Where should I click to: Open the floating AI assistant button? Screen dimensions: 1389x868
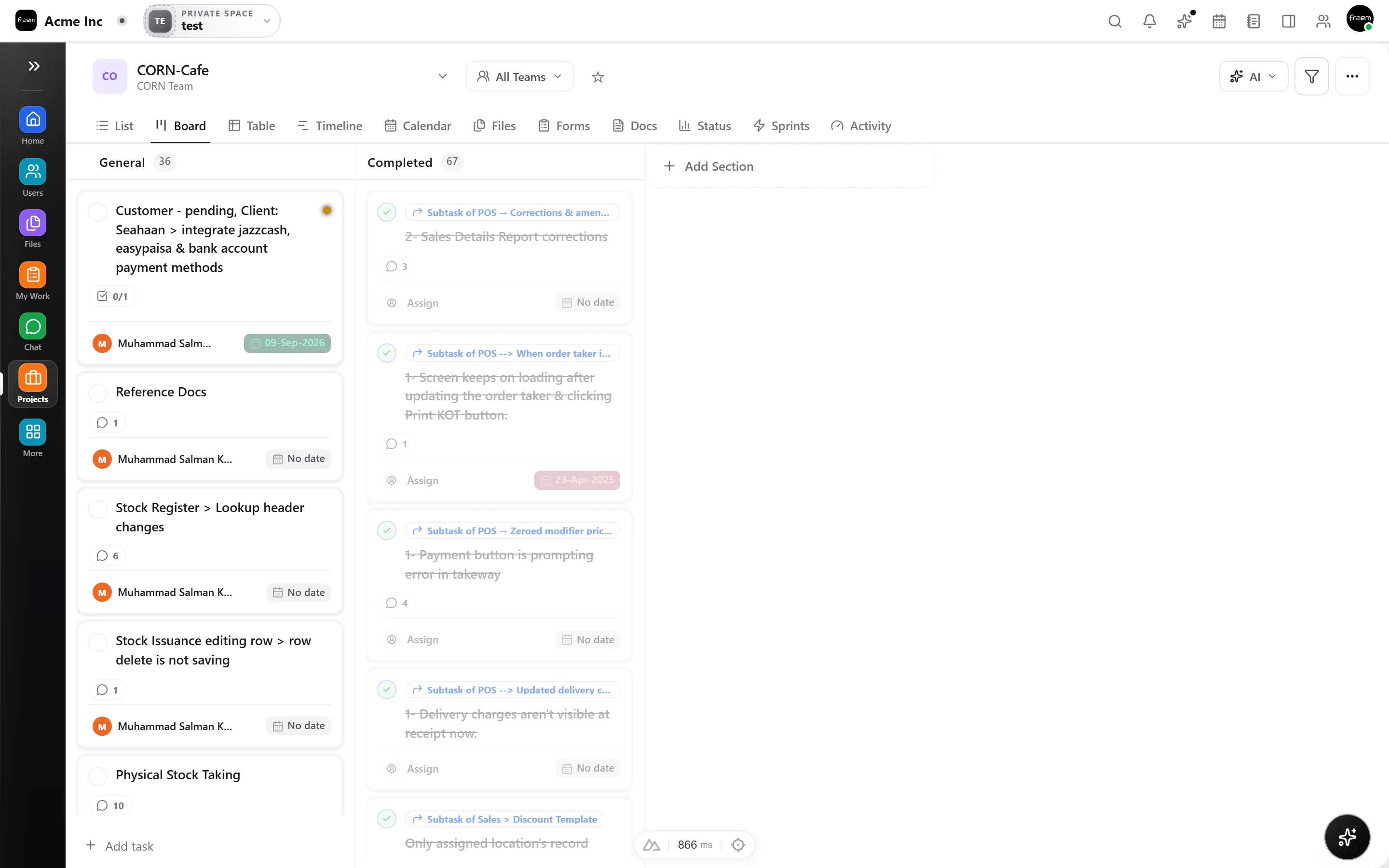coord(1347,837)
